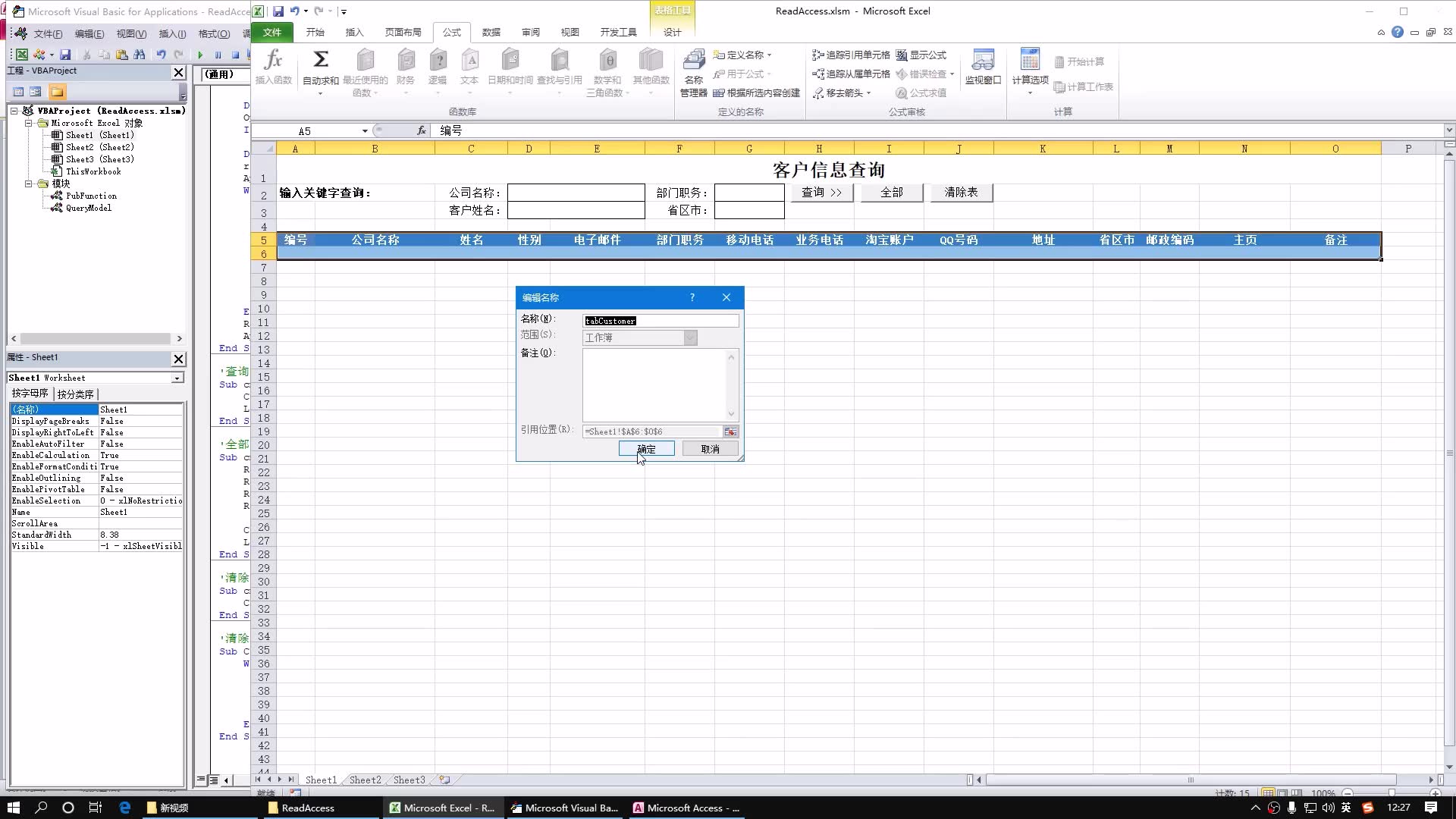Open the Name Box dropdown arrow
Screen dimensions: 1456x819
click(x=365, y=131)
